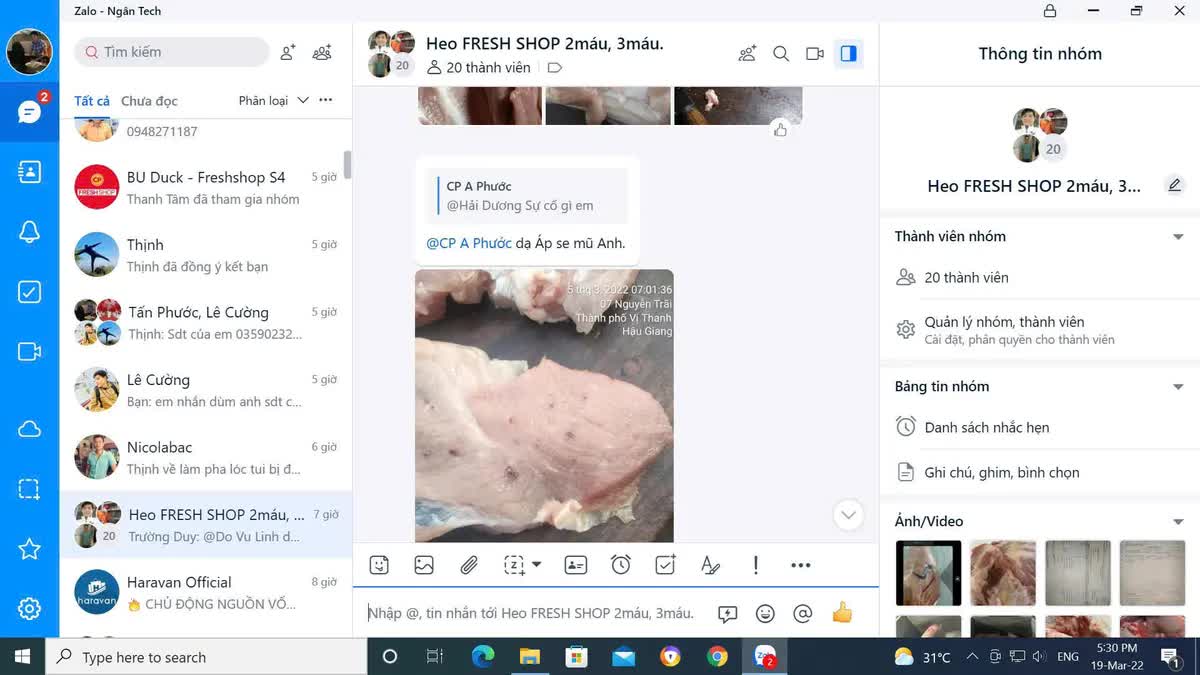Select the Tất cả tab
The image size is (1200, 675).
[92, 101]
